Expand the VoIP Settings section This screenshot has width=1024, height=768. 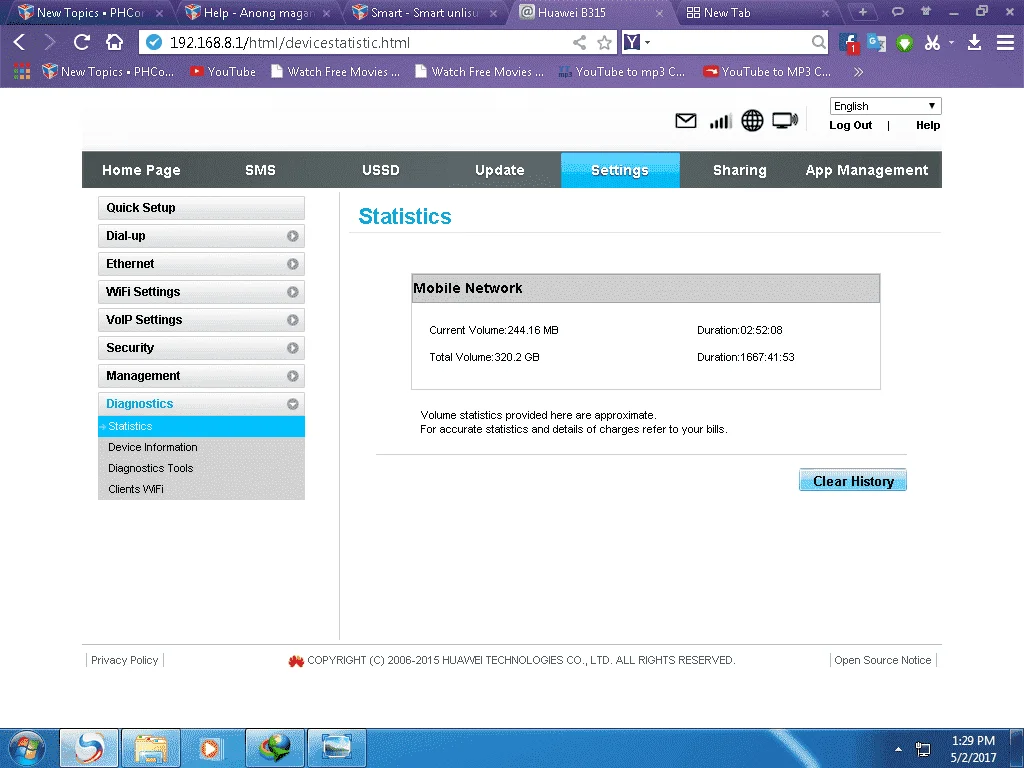[x=201, y=320]
